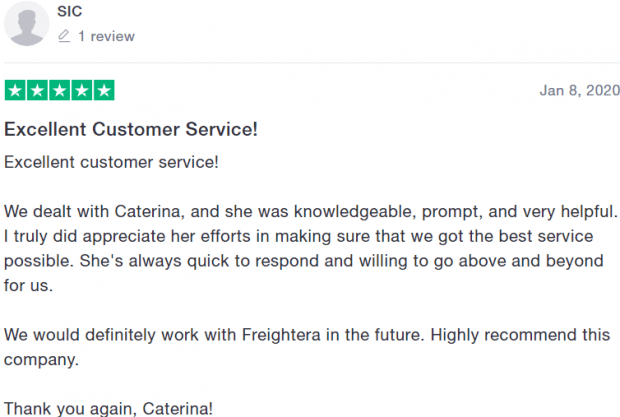The image size is (620, 417).
Task: Click the divider line below reviewer header
Action: click(x=312, y=62)
